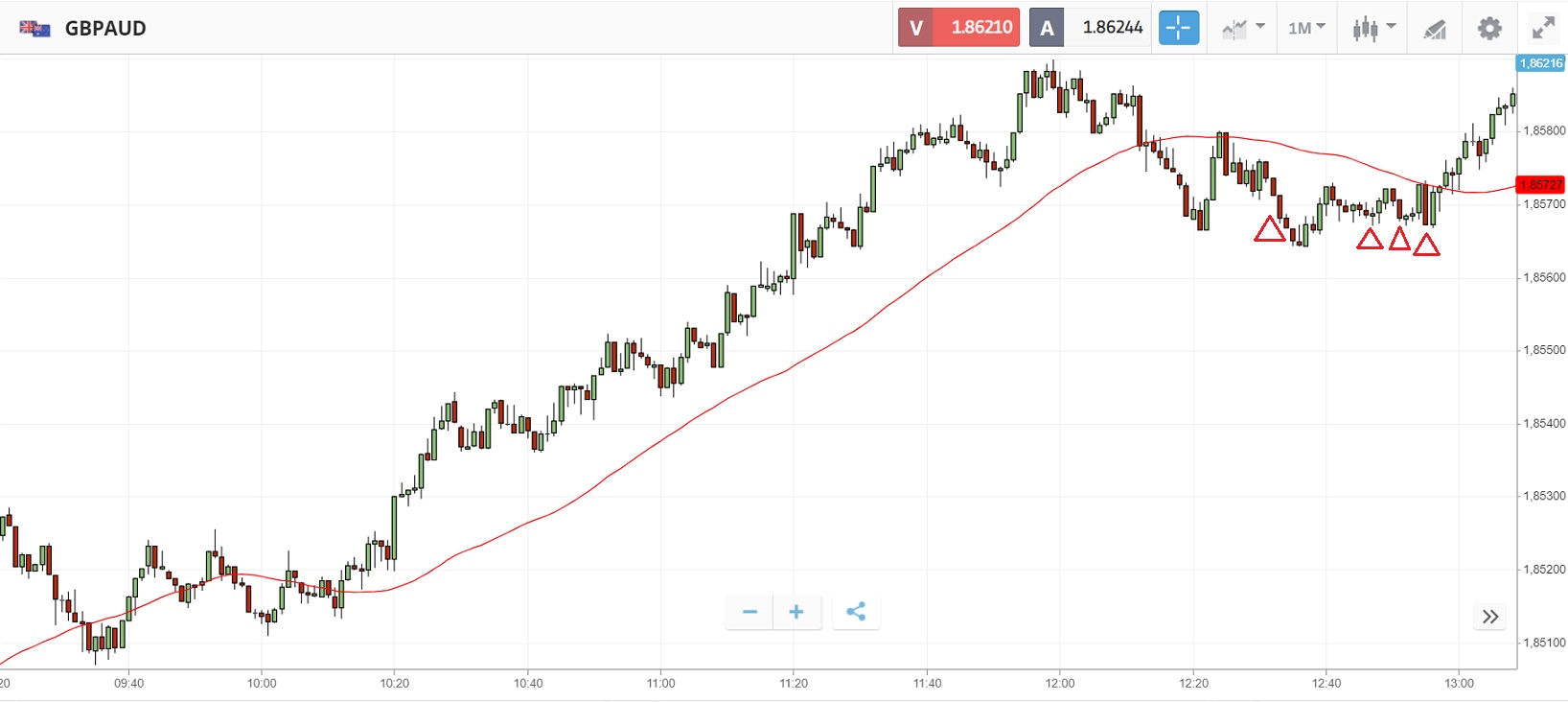Zoom out with the minus button
This screenshot has width=1568, height=702.
750,612
